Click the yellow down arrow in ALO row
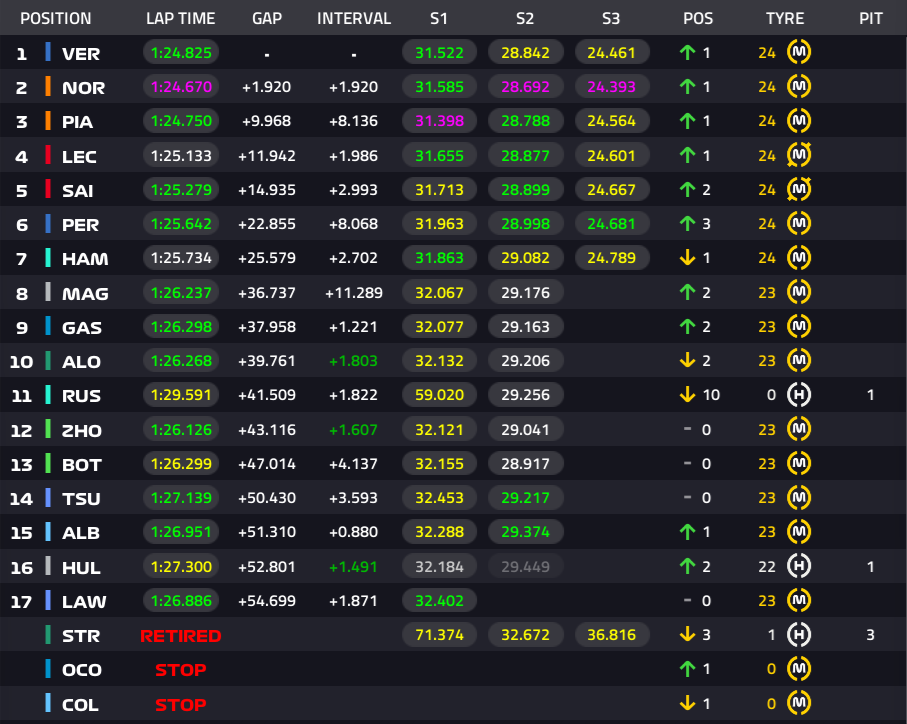The height and width of the screenshot is (724, 907). [x=687, y=360]
